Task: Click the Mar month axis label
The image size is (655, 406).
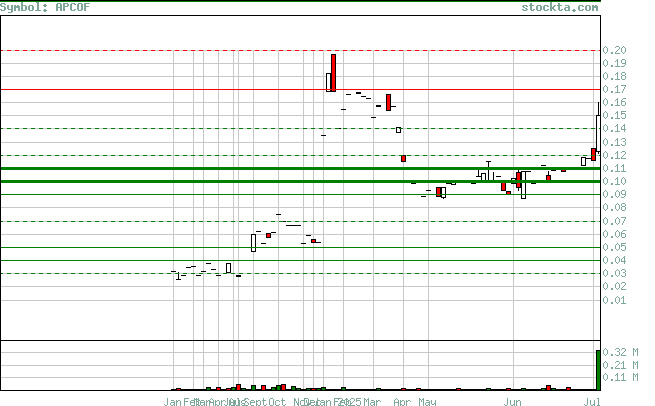Action: [x=372, y=402]
